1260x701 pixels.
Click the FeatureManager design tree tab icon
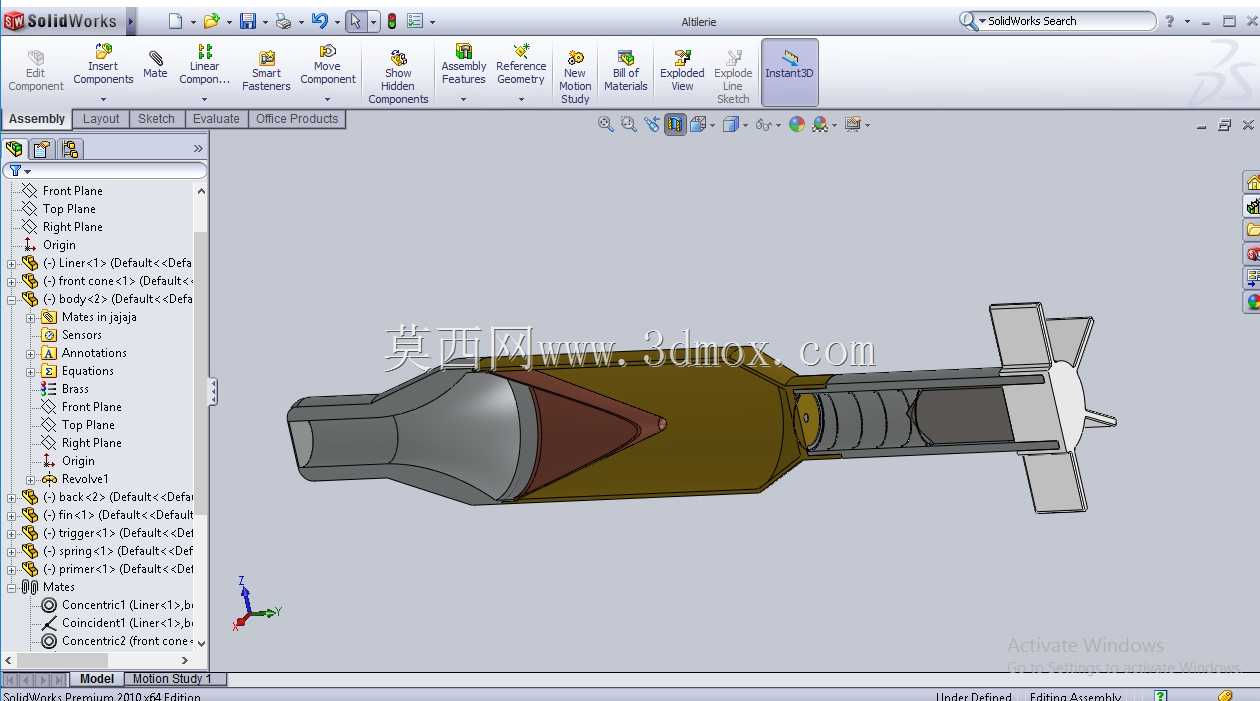(14, 149)
